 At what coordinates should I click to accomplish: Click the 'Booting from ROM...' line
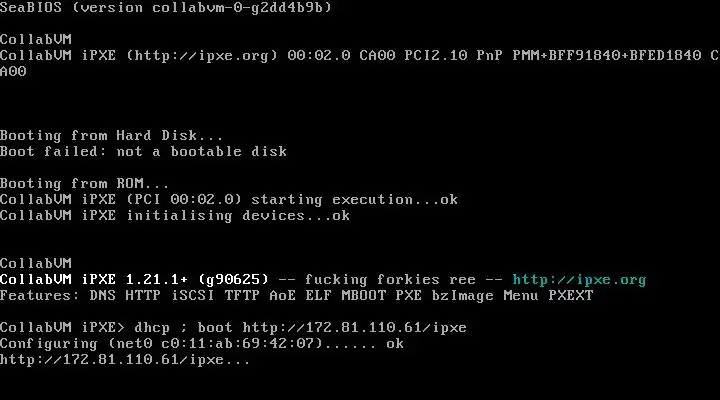coord(84,184)
